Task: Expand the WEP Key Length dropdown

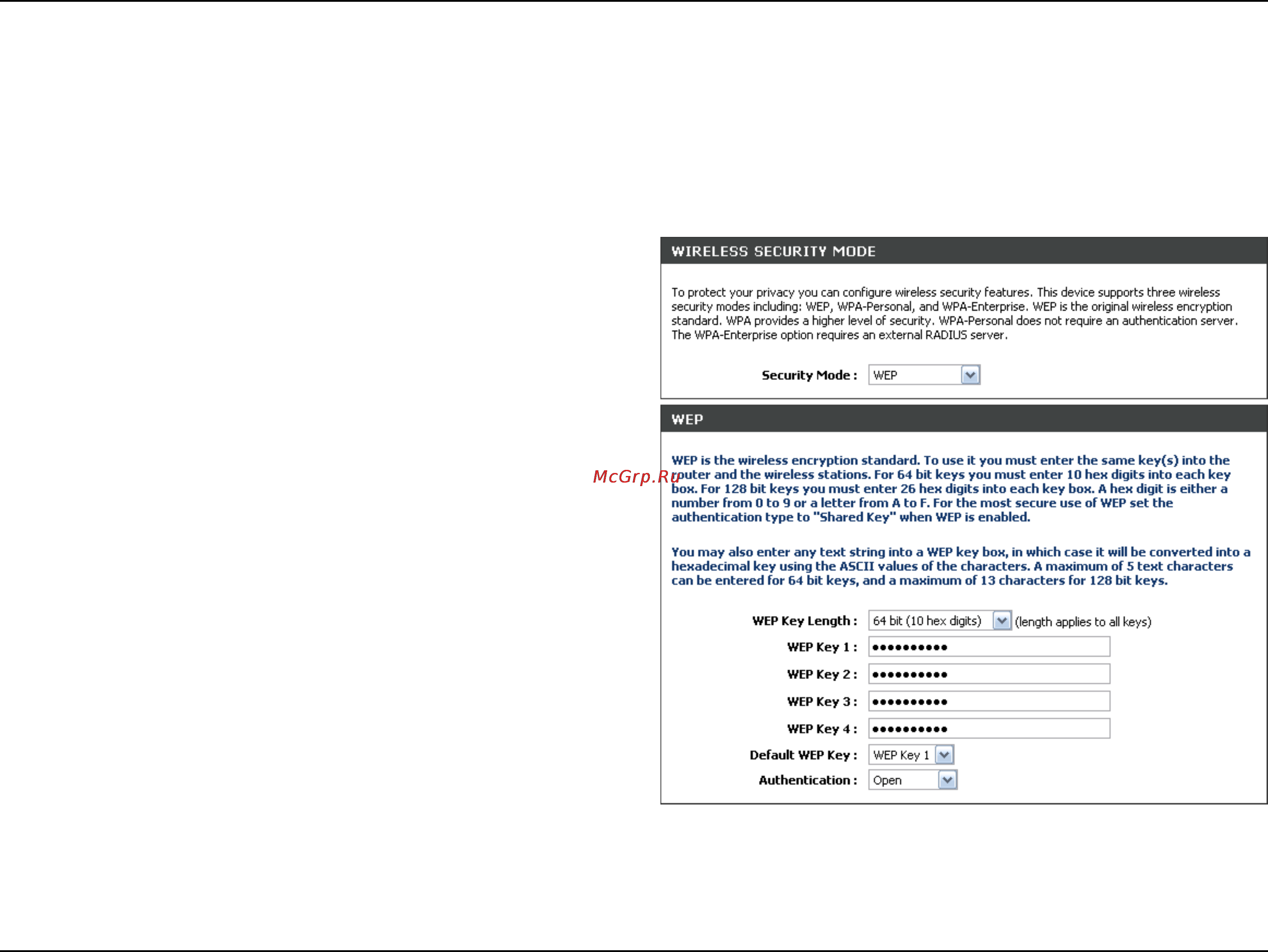Action: tap(940, 621)
